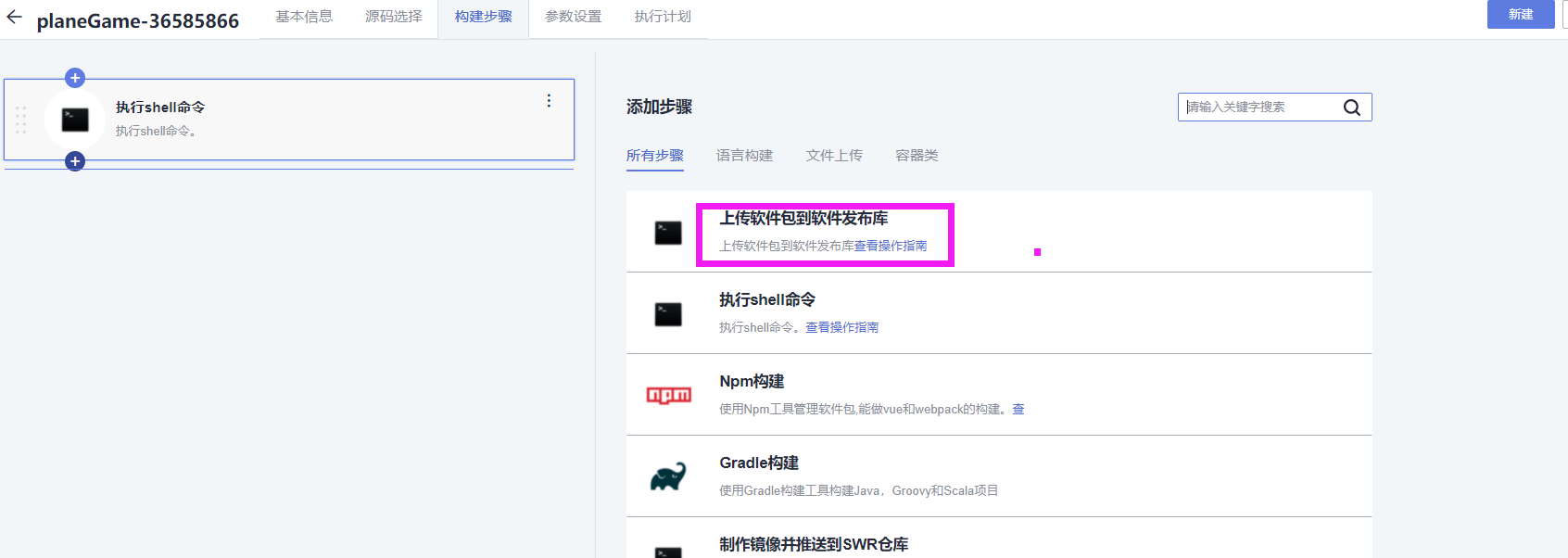Click the npm logo icon
Screen dimensions: 1568x558
coord(668,396)
